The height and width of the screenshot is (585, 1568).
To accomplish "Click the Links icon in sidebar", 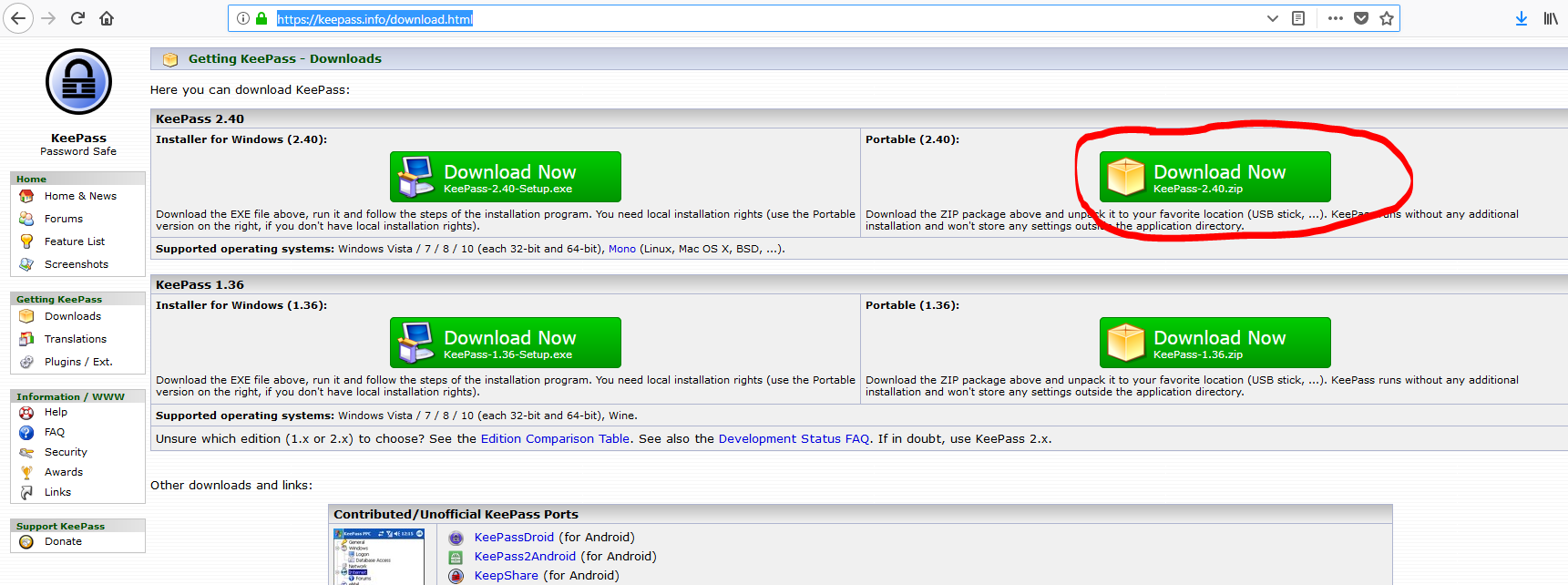I will click(26, 492).
